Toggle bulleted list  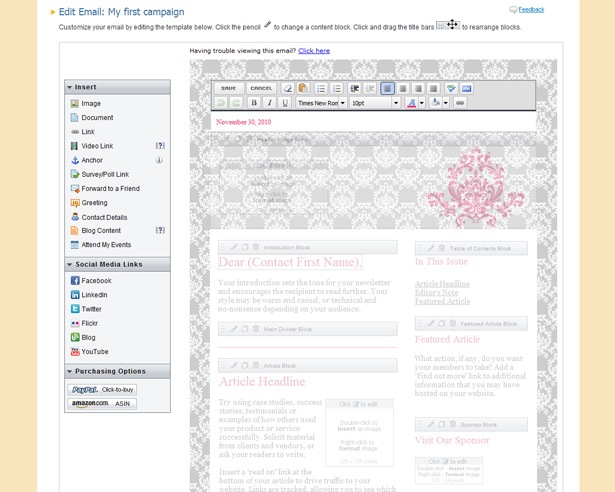(x=321, y=89)
